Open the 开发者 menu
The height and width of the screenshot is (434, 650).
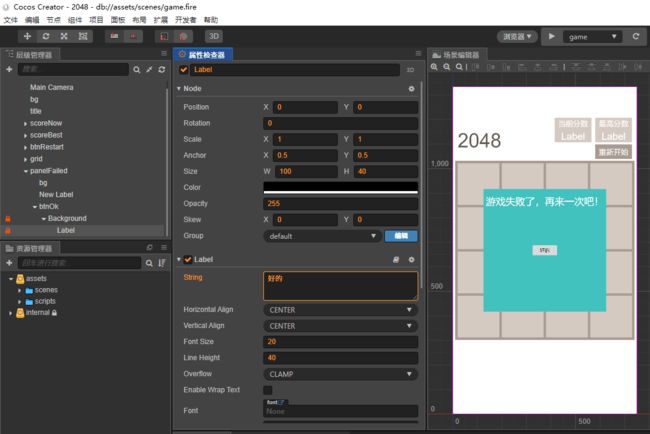point(185,20)
